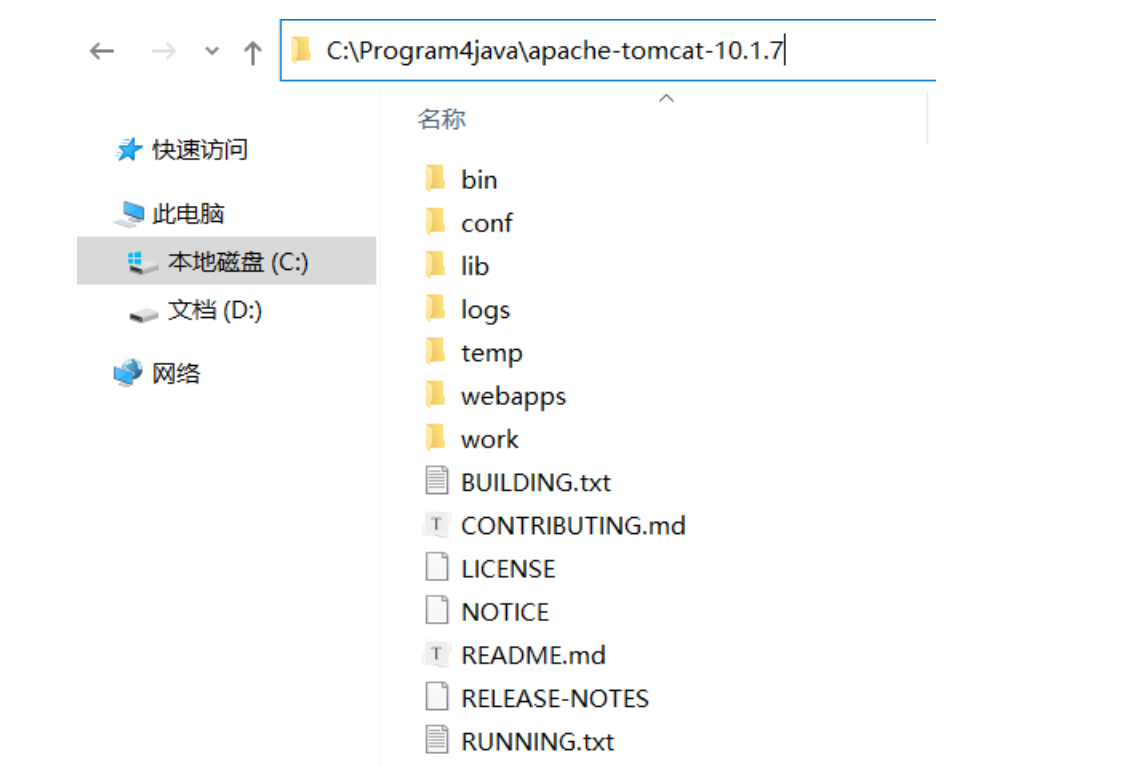Image resolution: width=1126 pixels, height=767 pixels.
Task: Select the conf folder icon
Action: 435,221
